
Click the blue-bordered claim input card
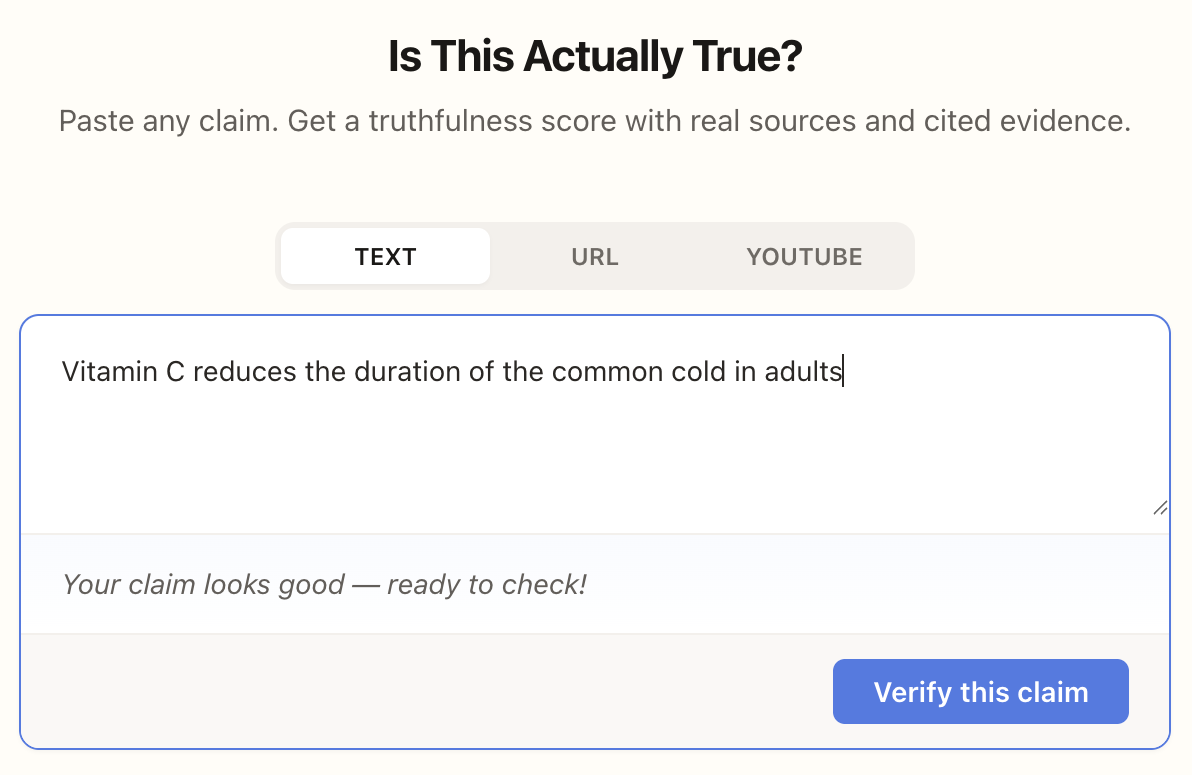click(594, 530)
